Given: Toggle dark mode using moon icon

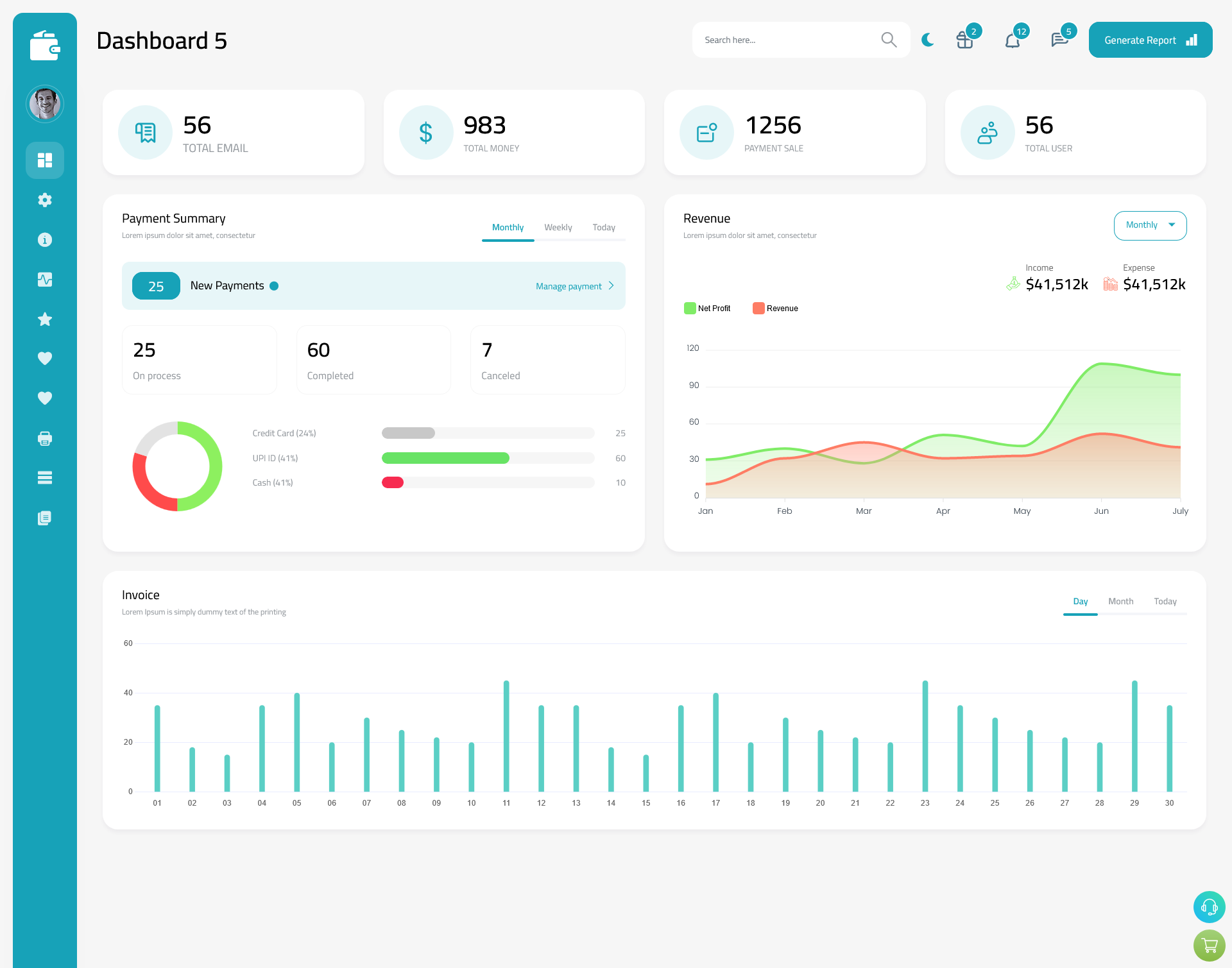Looking at the screenshot, I should (x=927, y=40).
